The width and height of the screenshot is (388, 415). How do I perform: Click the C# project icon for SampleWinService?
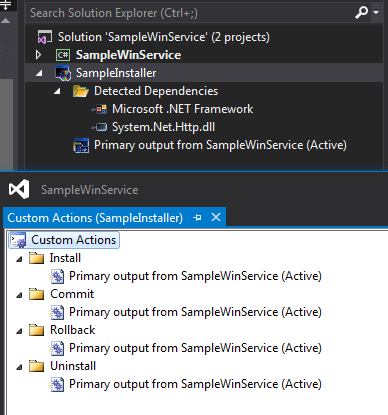pos(63,55)
